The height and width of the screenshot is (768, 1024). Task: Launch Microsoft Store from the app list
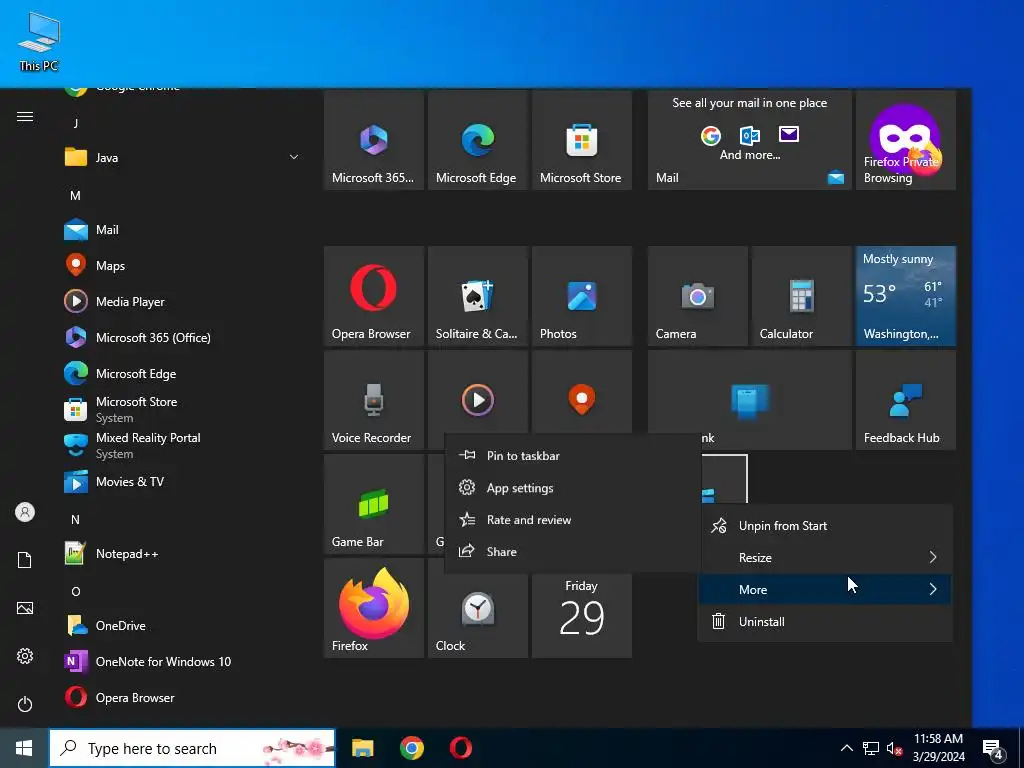183,409
